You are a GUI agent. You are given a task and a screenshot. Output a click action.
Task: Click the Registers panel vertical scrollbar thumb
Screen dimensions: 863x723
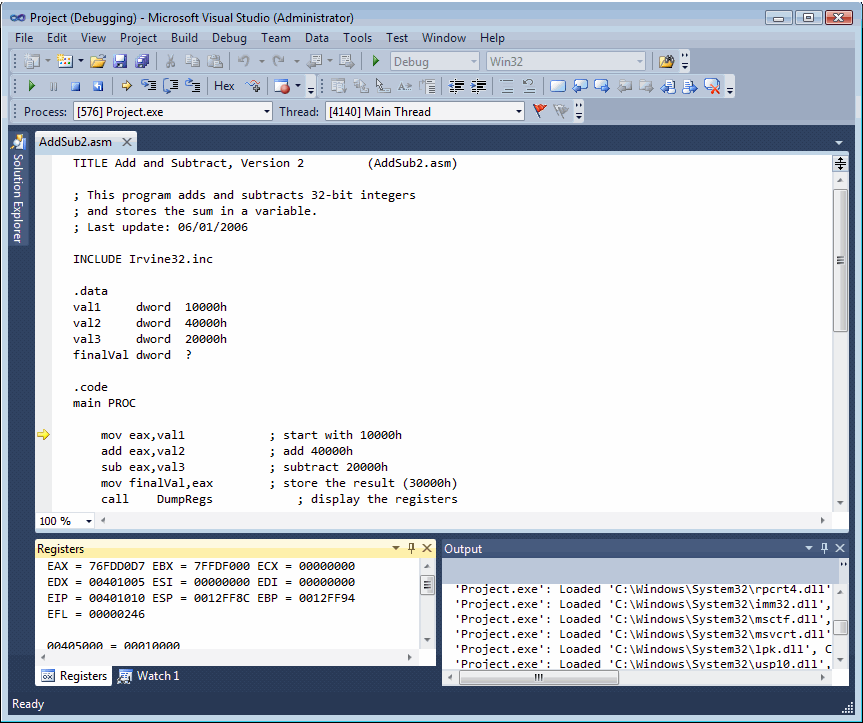pyautogui.click(x=427, y=584)
